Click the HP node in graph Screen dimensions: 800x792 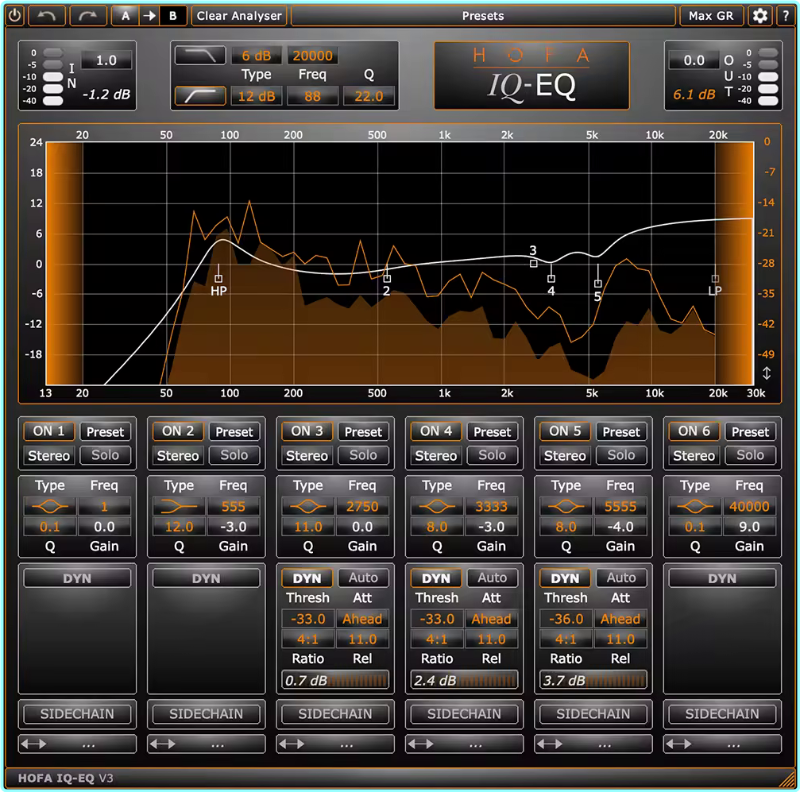tap(218, 279)
